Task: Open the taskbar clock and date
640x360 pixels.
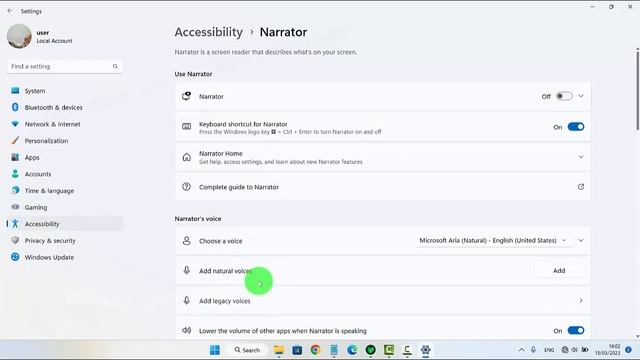Action: [608, 350]
